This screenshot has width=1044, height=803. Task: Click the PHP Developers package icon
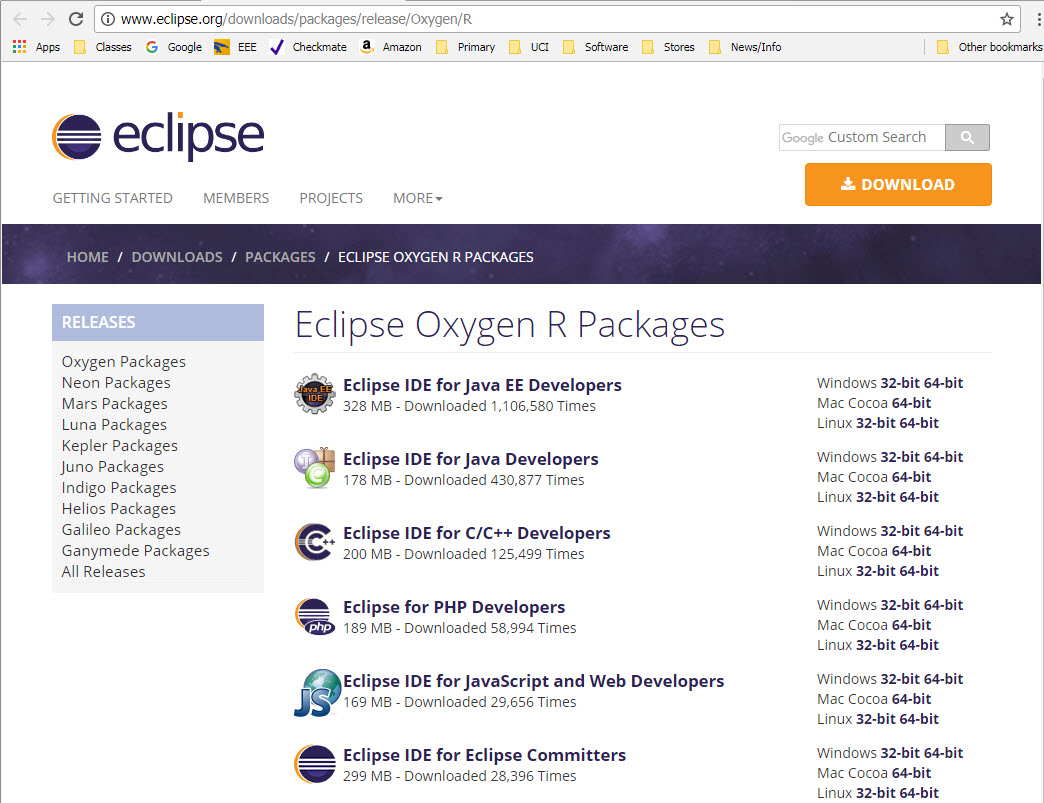point(313,616)
